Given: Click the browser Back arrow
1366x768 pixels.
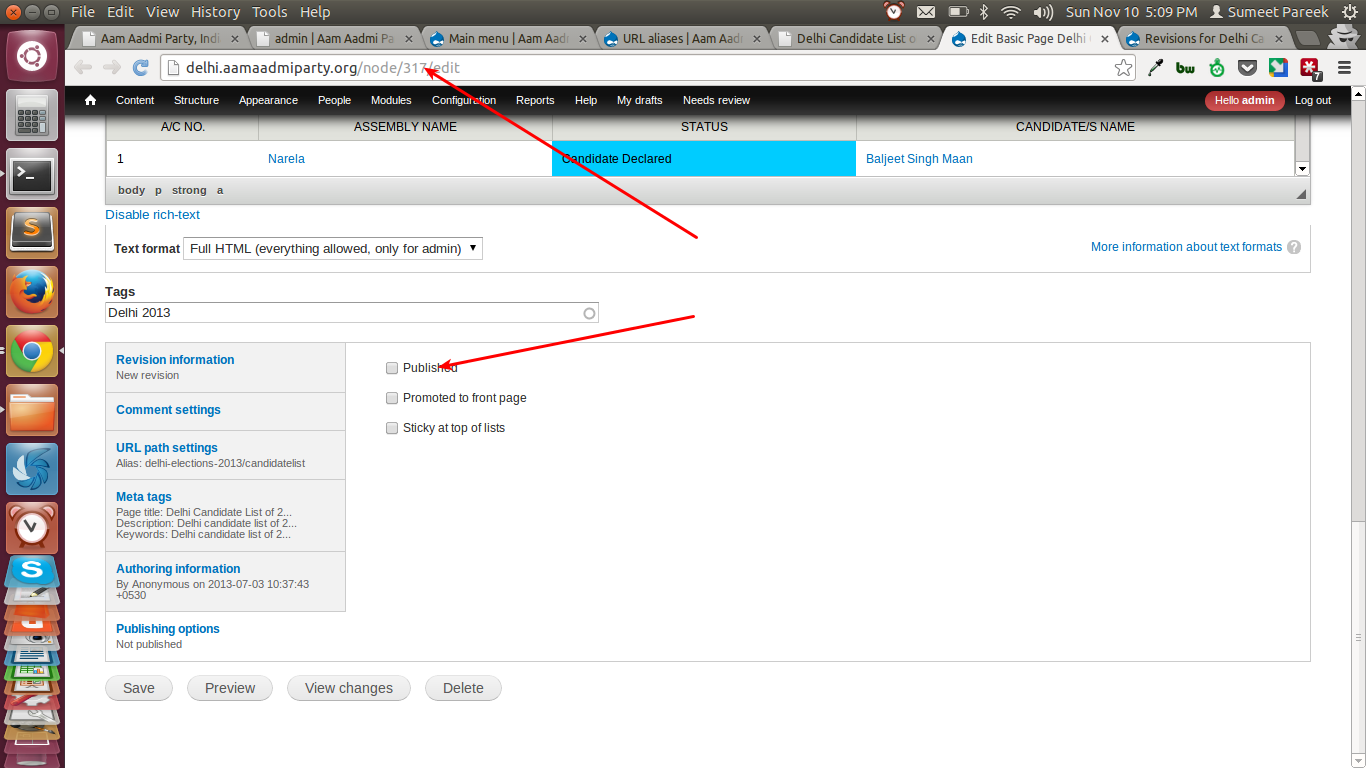Looking at the screenshot, I should 83,68.
